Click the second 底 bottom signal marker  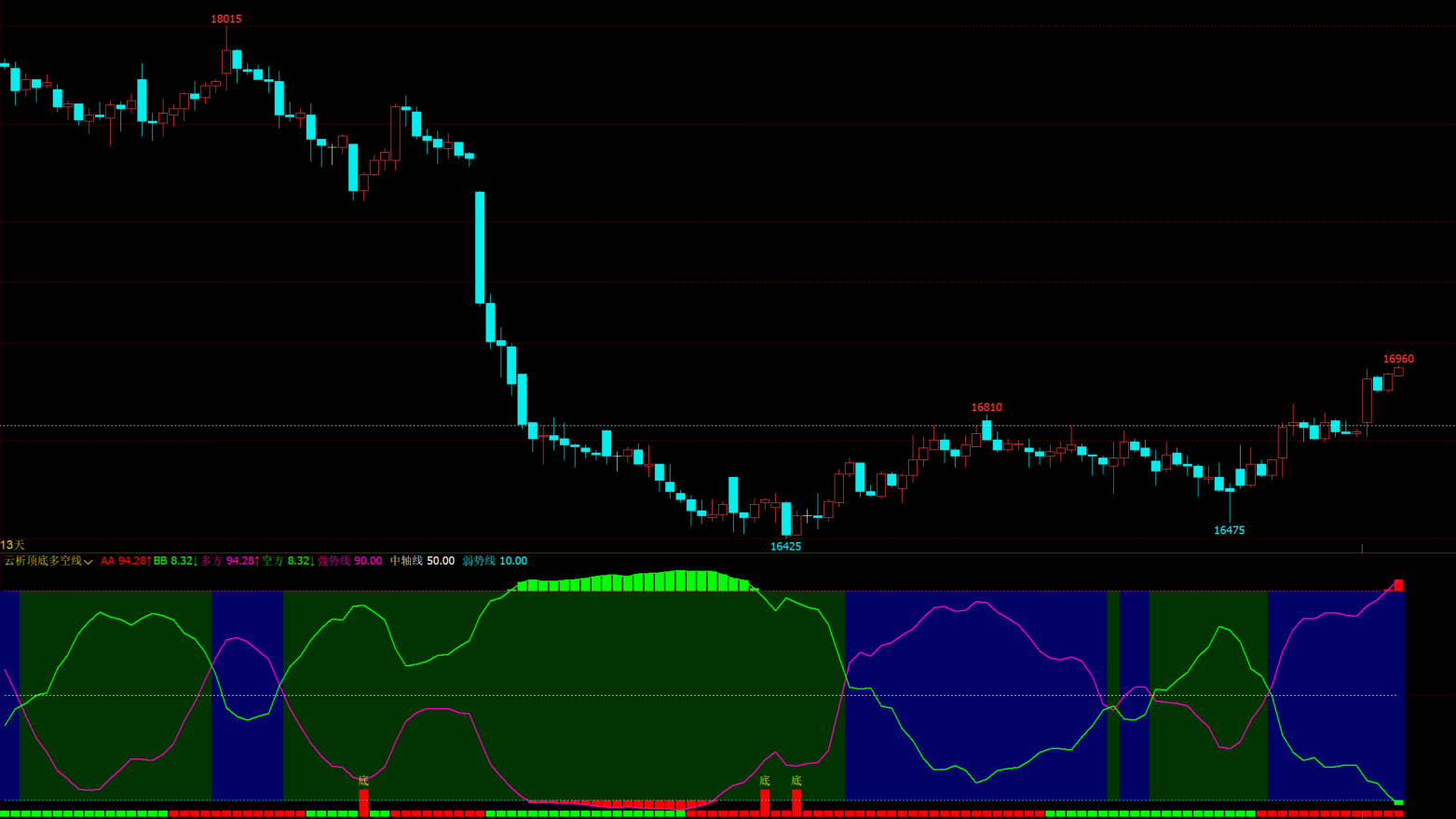tap(765, 781)
